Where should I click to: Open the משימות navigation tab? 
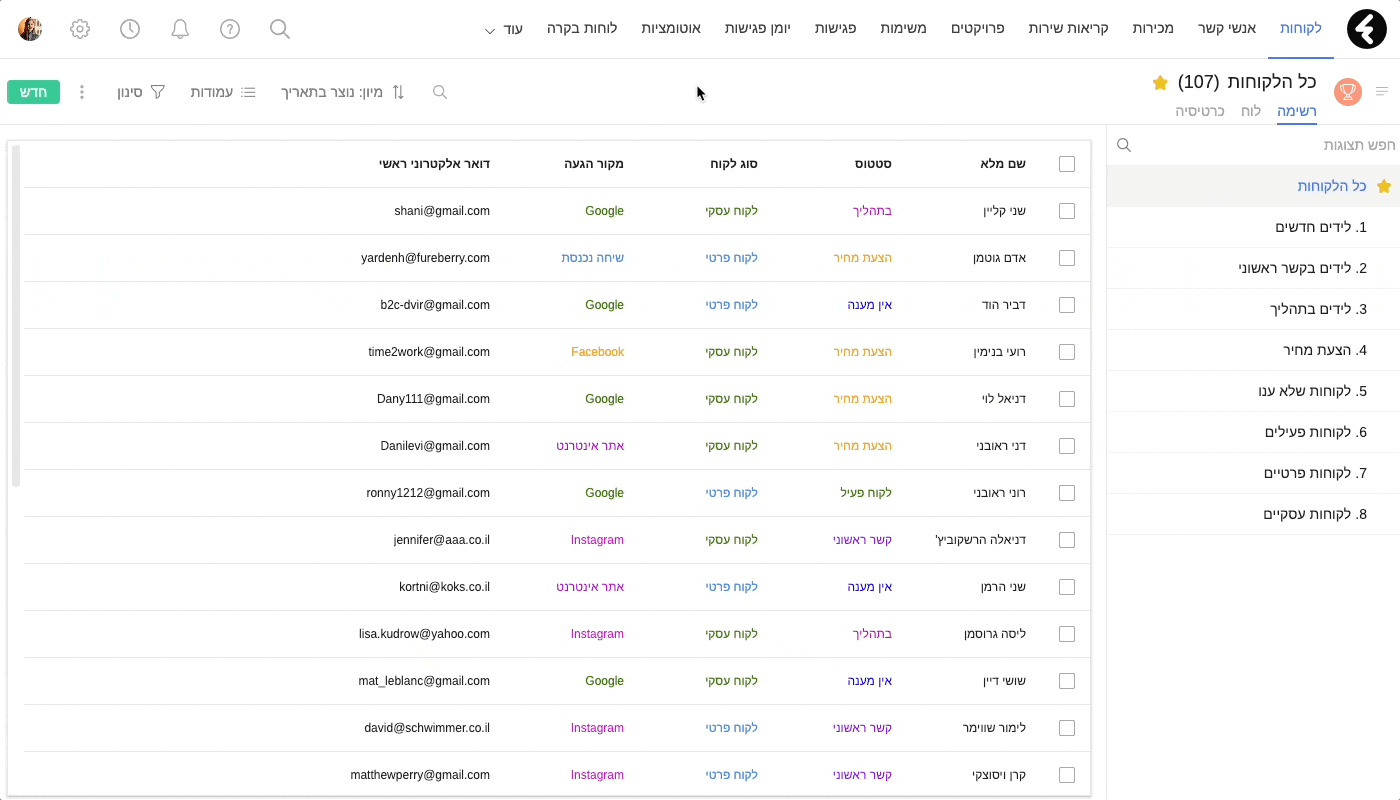pyautogui.click(x=903, y=28)
